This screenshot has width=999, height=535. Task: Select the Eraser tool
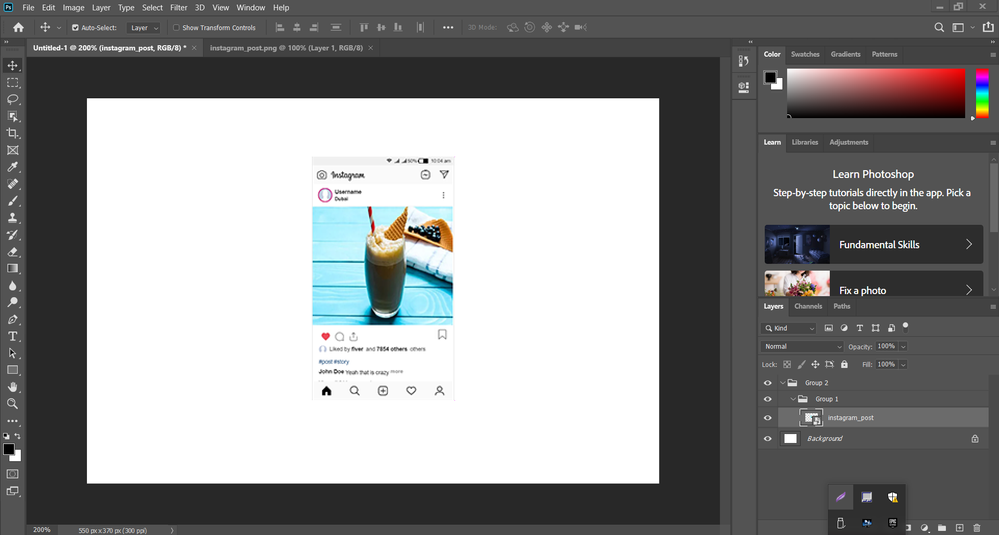pos(13,252)
